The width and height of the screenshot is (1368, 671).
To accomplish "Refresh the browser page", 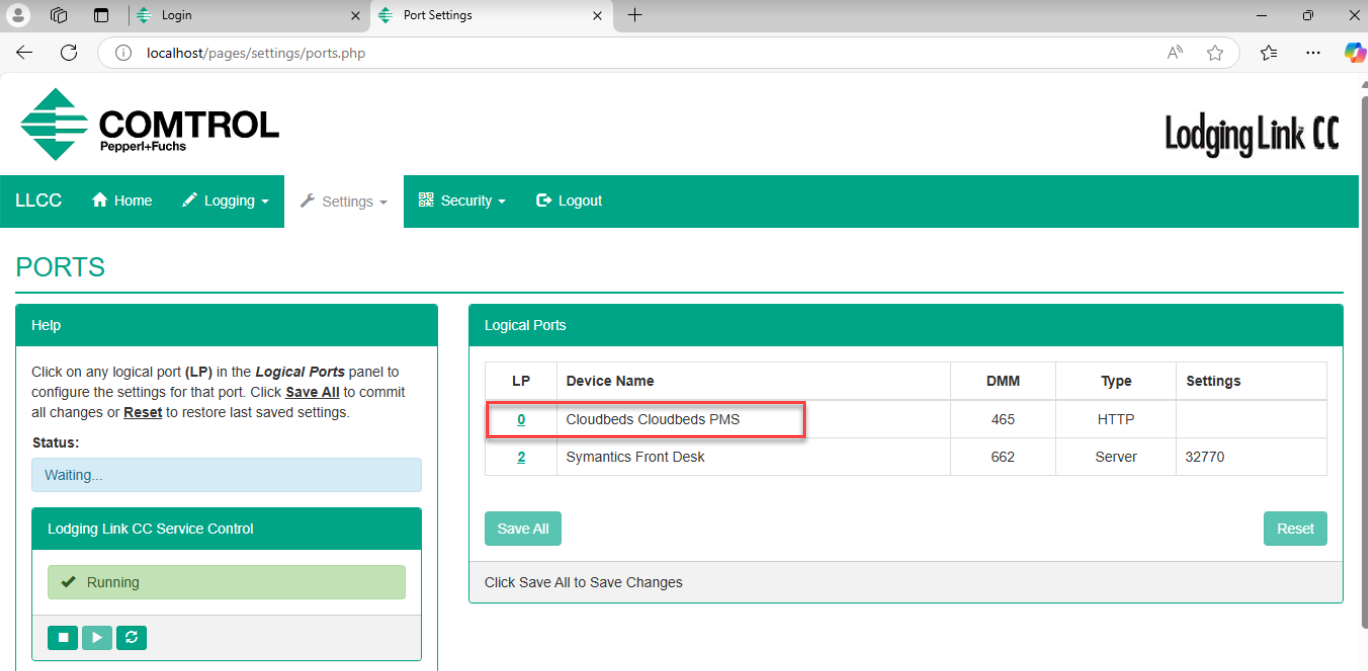I will click(x=69, y=53).
